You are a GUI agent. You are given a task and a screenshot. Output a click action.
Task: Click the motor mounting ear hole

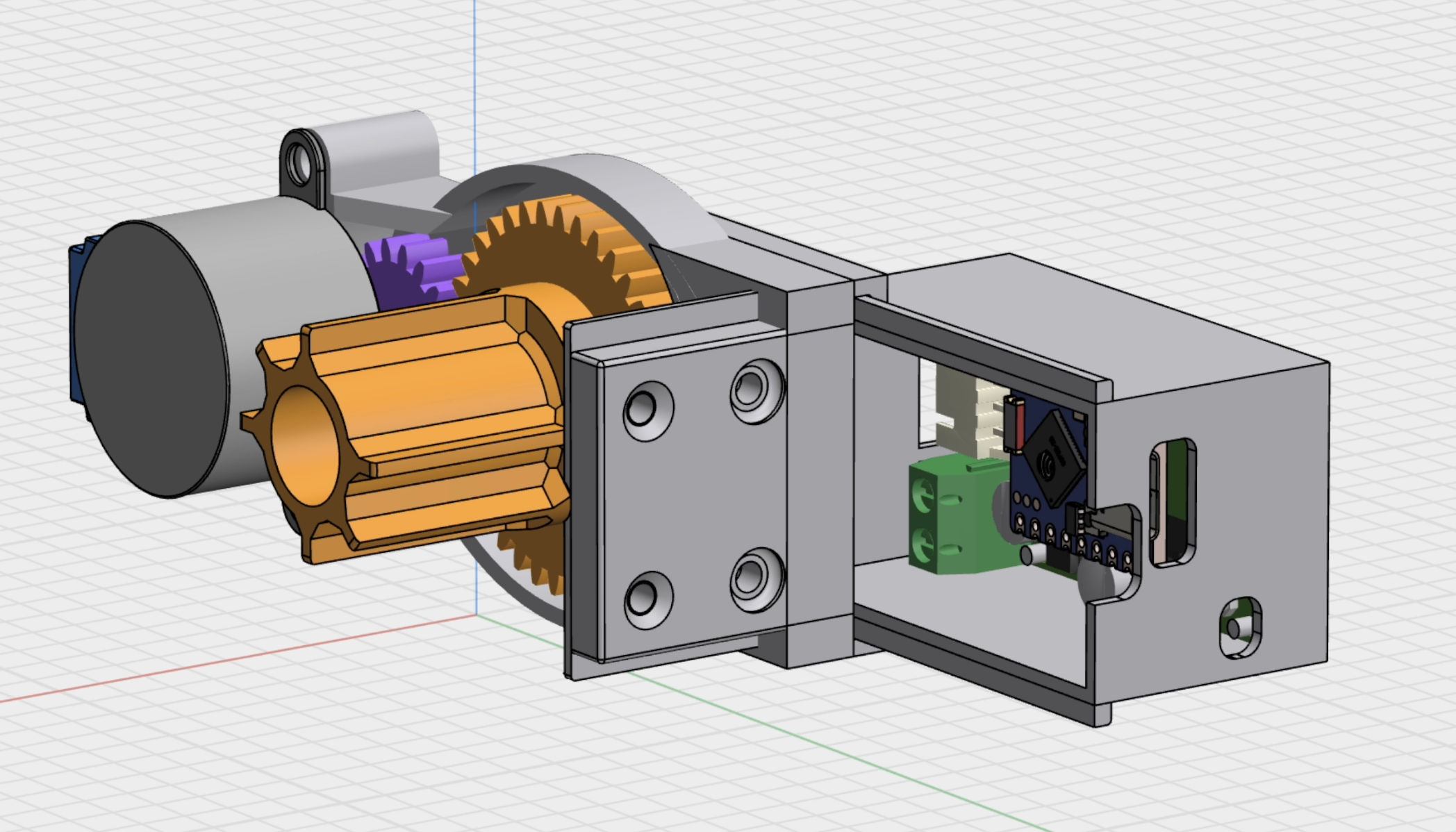point(299,165)
